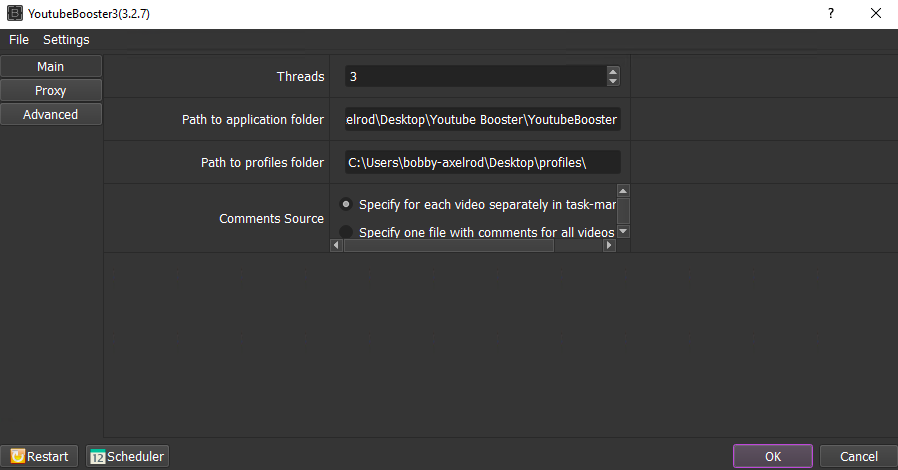Screen dimensions: 898x470
Task: Click Comments Source scroll right arrow
Action: pyautogui.click(x=609, y=245)
